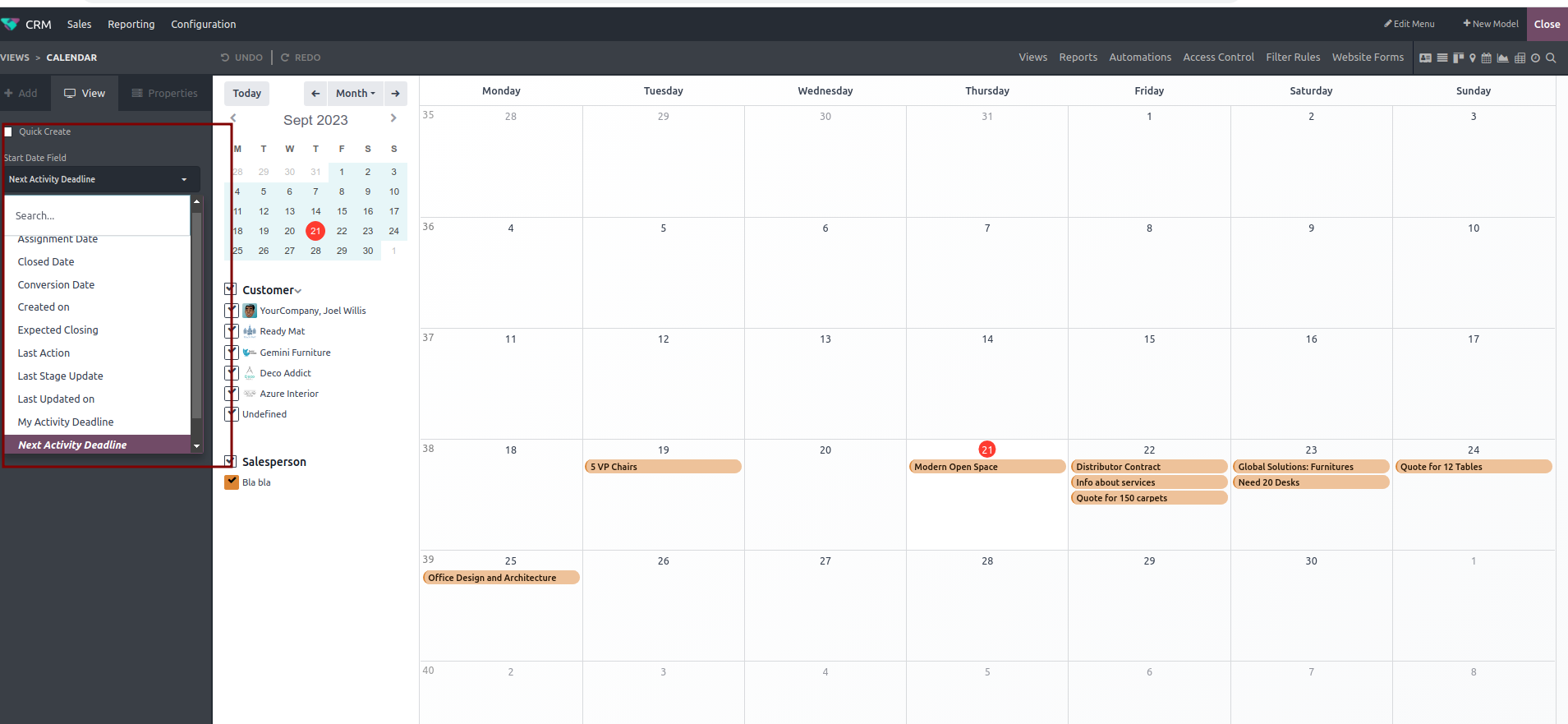Image resolution: width=1568 pixels, height=724 pixels.
Task: Open the Reporting menu
Action: 131,24
